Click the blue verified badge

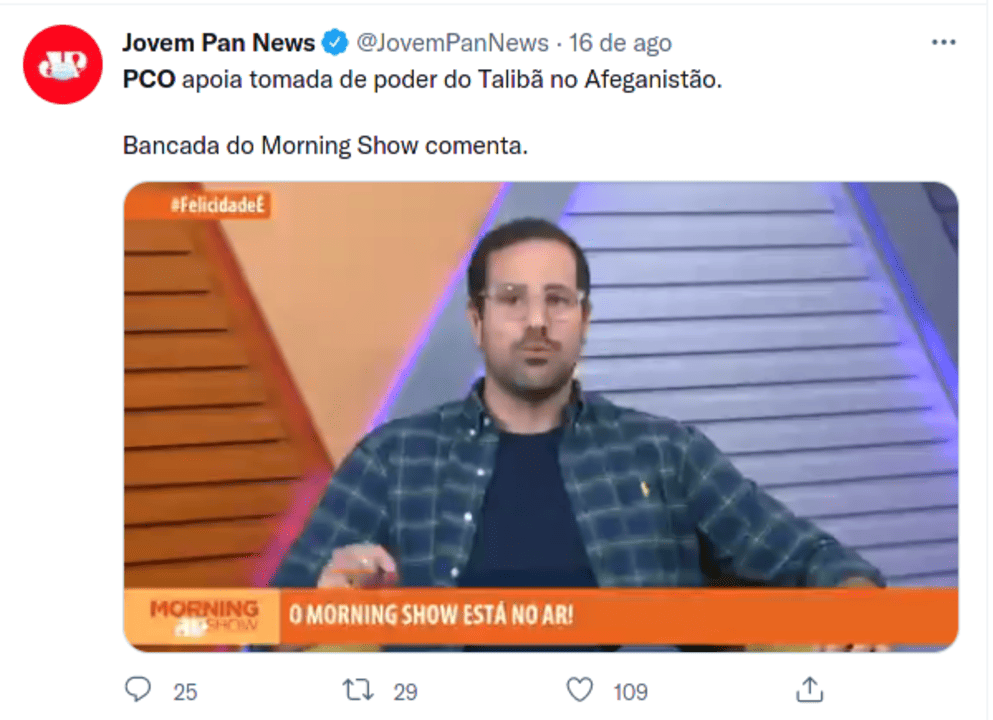point(335,43)
